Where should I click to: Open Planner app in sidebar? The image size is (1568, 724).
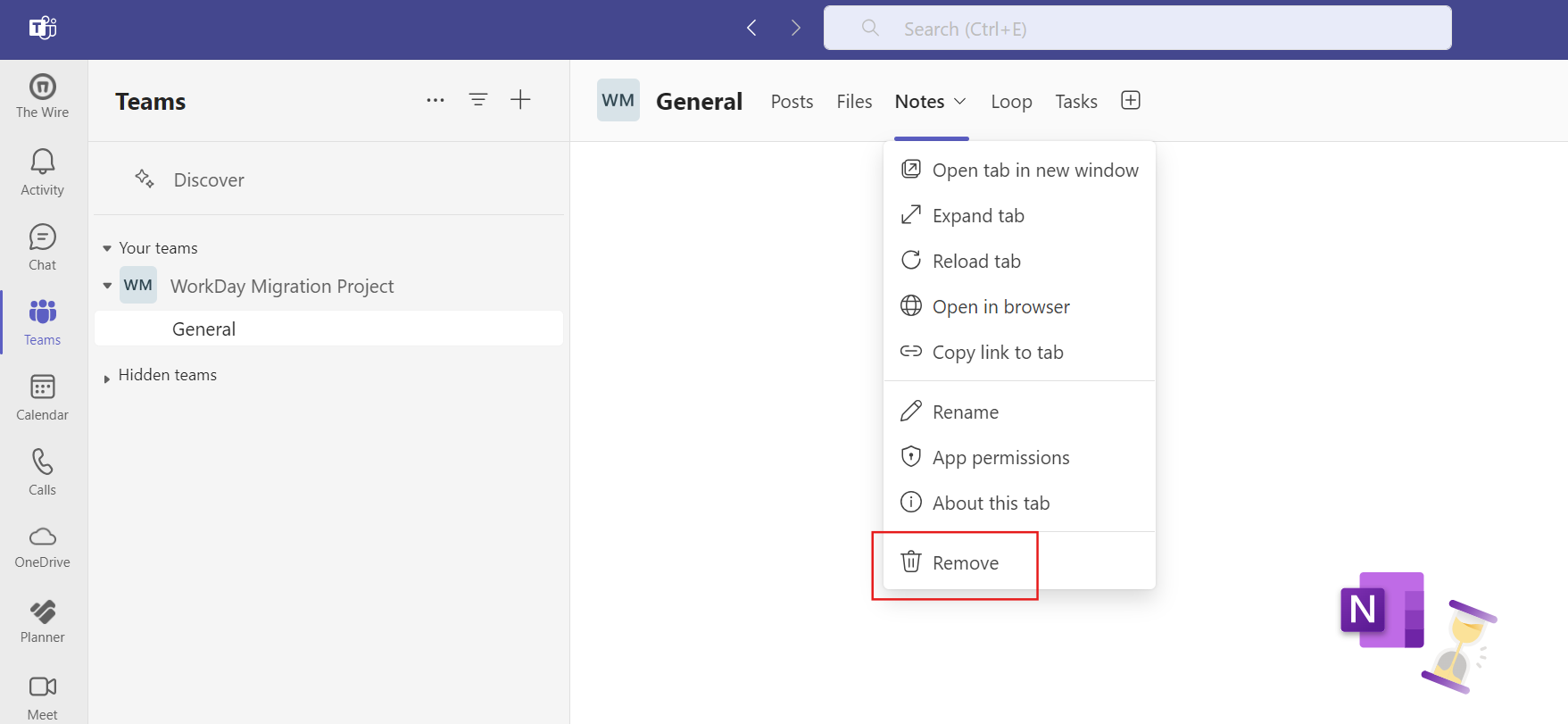pos(42,622)
